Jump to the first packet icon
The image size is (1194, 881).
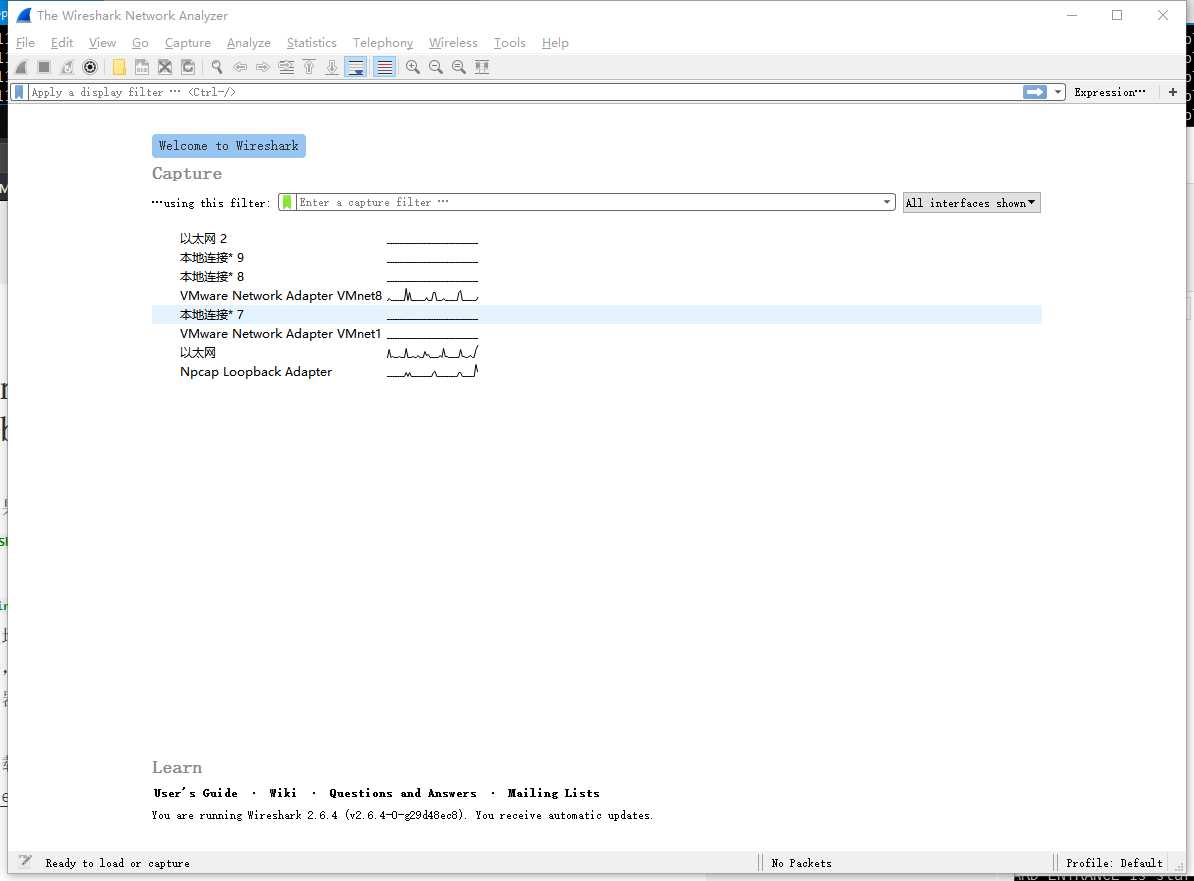pyautogui.click(x=309, y=67)
